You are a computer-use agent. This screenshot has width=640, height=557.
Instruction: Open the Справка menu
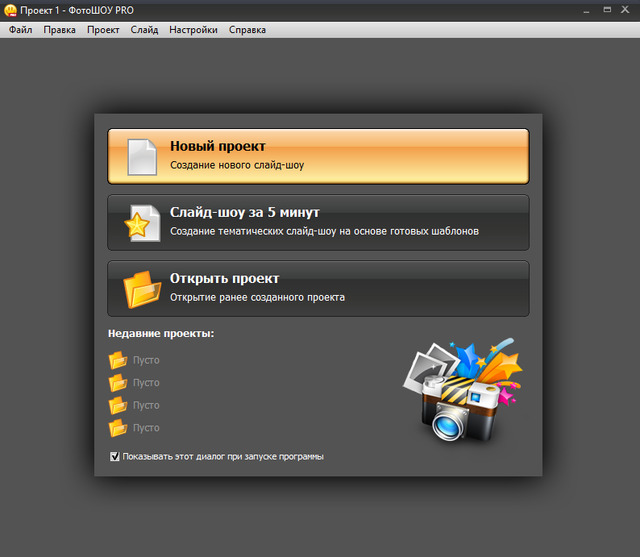[247, 30]
